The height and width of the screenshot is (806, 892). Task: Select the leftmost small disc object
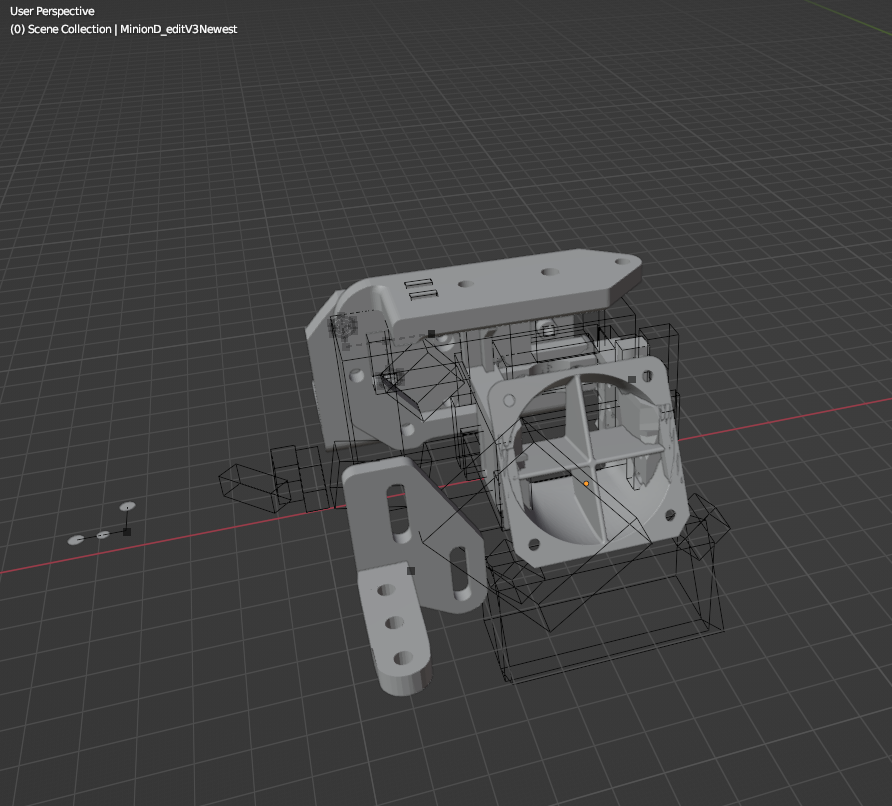pos(76,539)
